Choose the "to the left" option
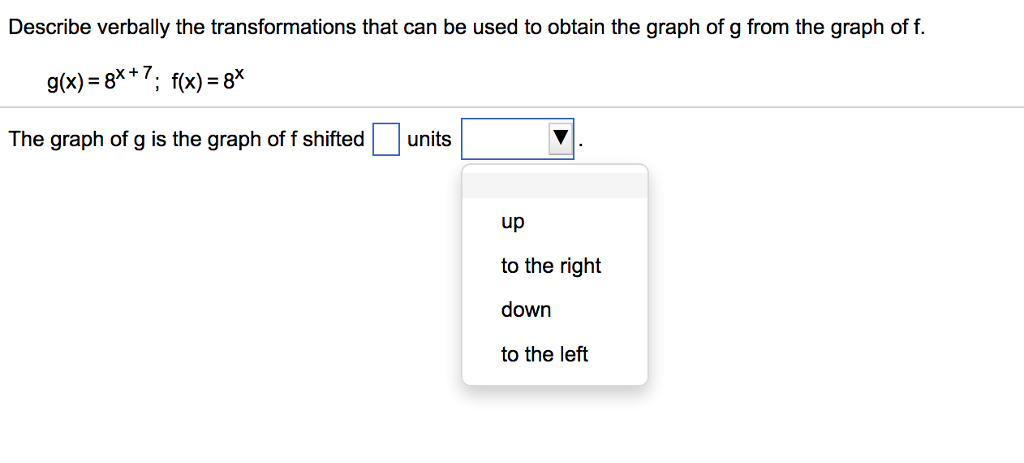This screenshot has width=1024, height=463. pyautogui.click(x=545, y=354)
